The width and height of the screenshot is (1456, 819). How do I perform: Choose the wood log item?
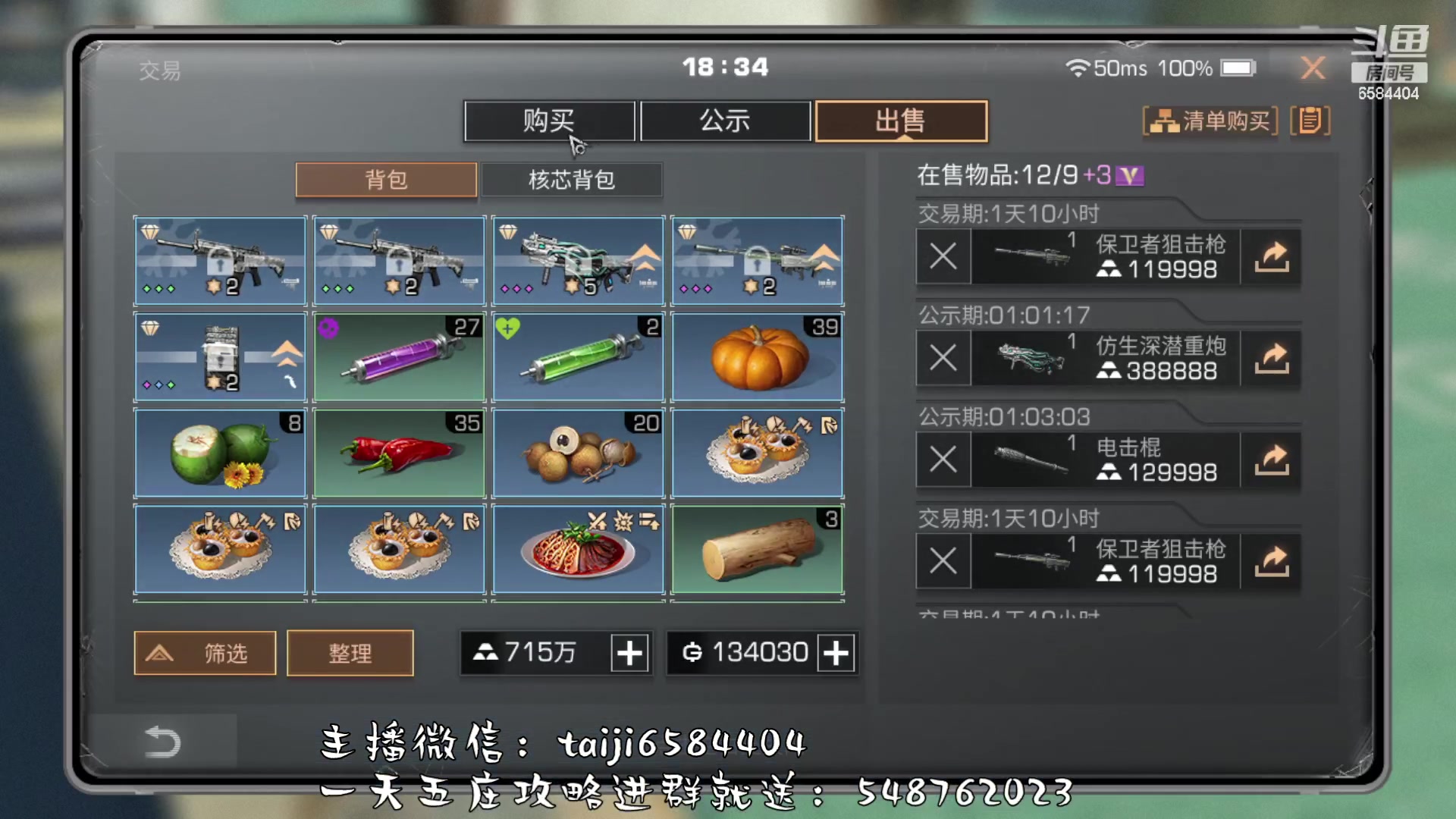point(758,549)
